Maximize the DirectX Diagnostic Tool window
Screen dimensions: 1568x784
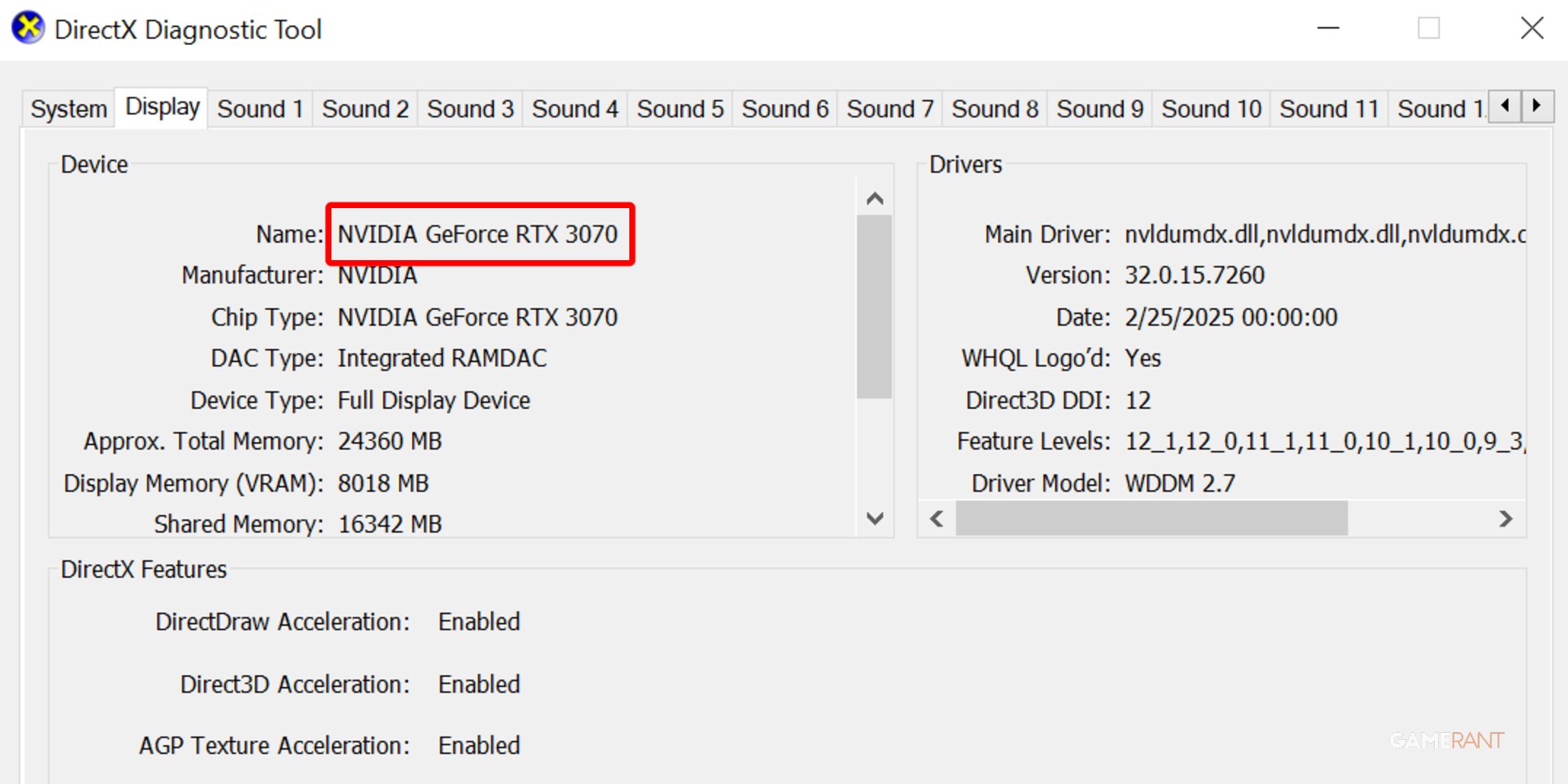(x=1428, y=29)
